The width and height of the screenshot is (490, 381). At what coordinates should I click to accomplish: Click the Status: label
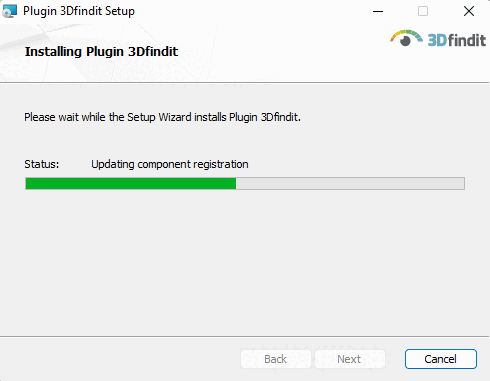[x=42, y=164]
